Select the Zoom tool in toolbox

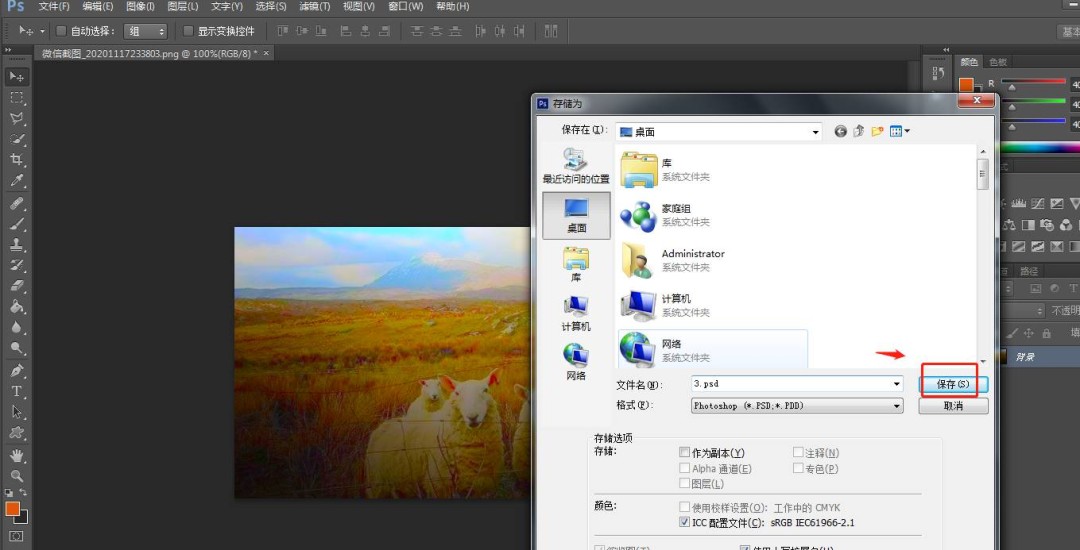coord(17,477)
